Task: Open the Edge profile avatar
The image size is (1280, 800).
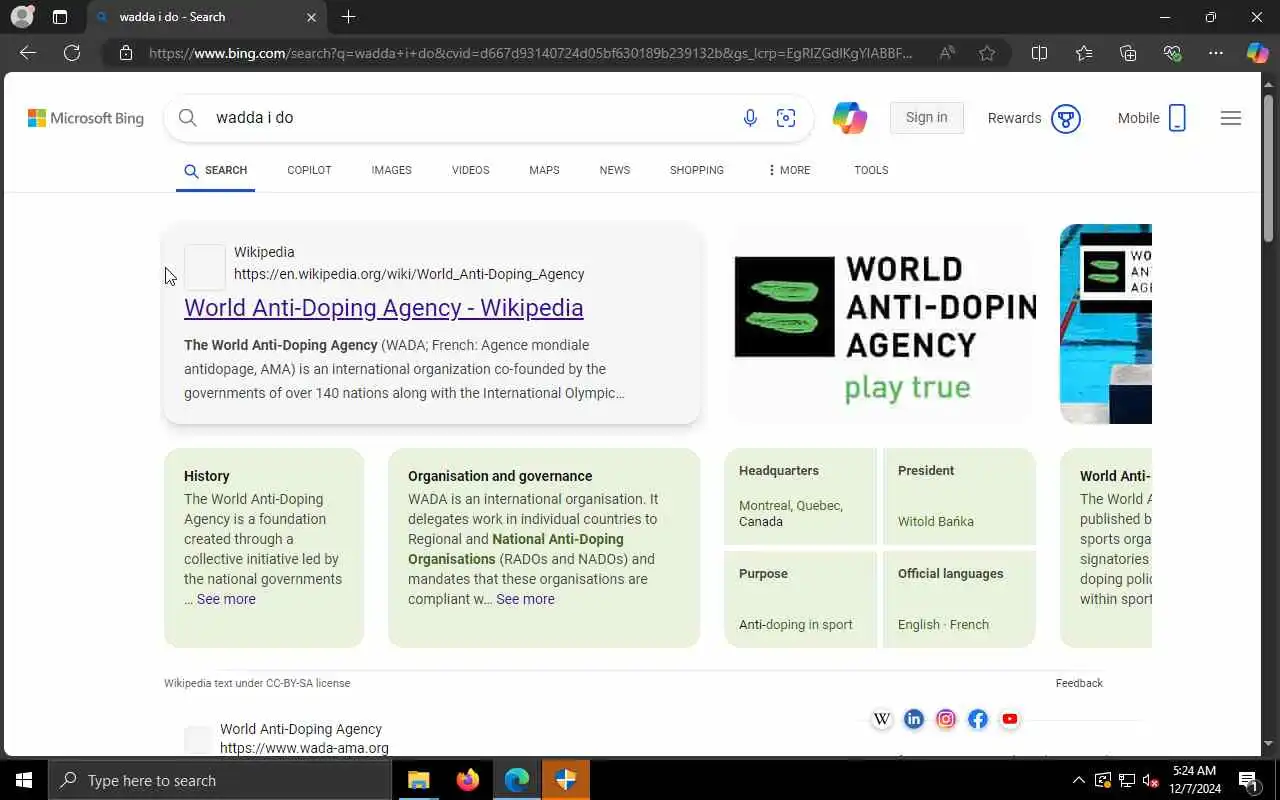Action: [x=22, y=17]
